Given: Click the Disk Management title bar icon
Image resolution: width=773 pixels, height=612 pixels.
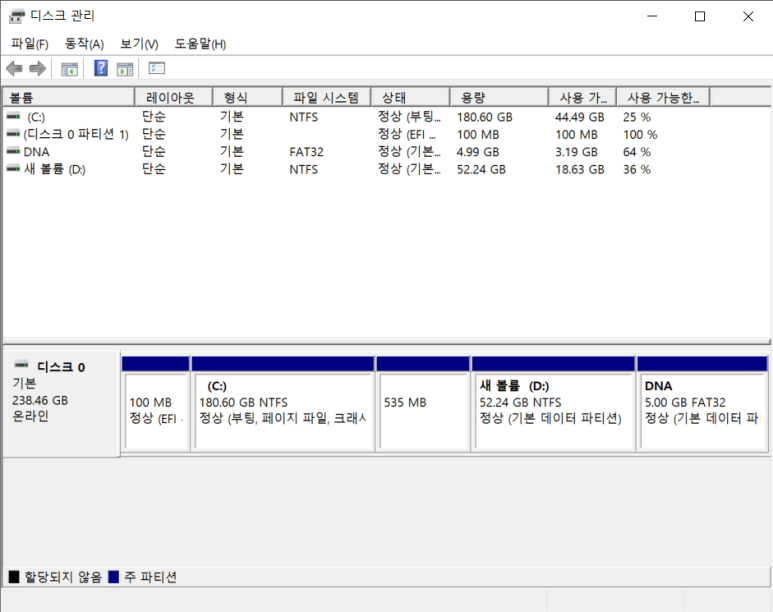Looking at the screenshot, I should (x=17, y=16).
